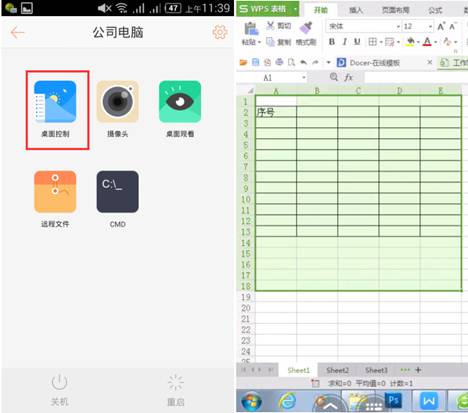This screenshot has height=413, width=468.
Task: Click the formula bar input field
Action: click(416, 78)
